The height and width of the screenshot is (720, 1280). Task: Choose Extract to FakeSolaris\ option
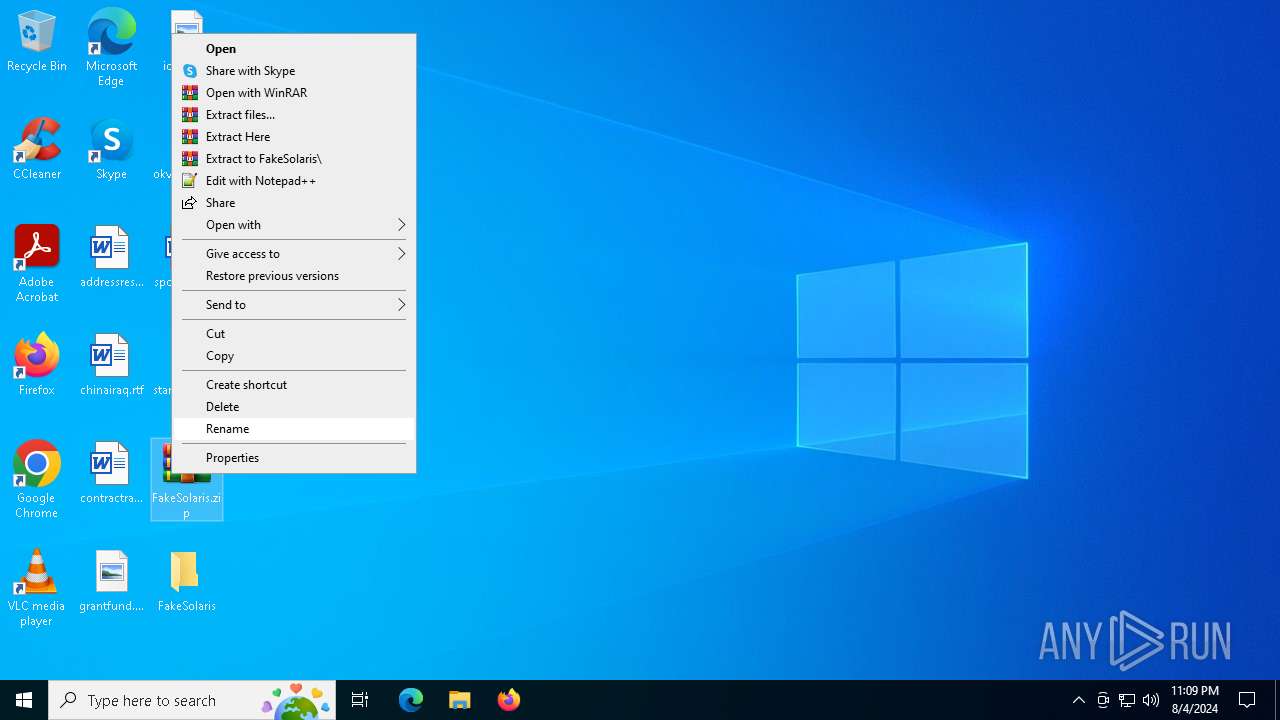(294, 159)
